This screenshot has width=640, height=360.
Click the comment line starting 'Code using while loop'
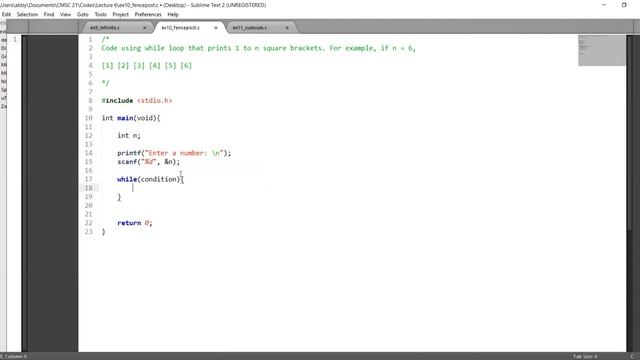click(x=258, y=48)
